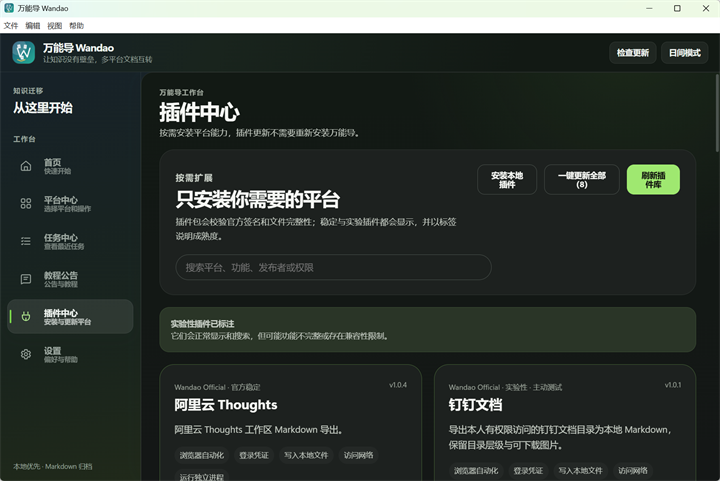
Task: Click the plug icon beside 插件中心
Action: point(26,317)
